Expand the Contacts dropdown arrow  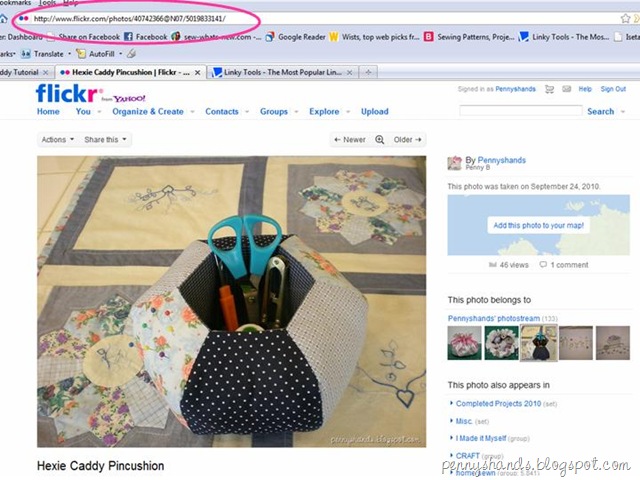[x=247, y=111]
